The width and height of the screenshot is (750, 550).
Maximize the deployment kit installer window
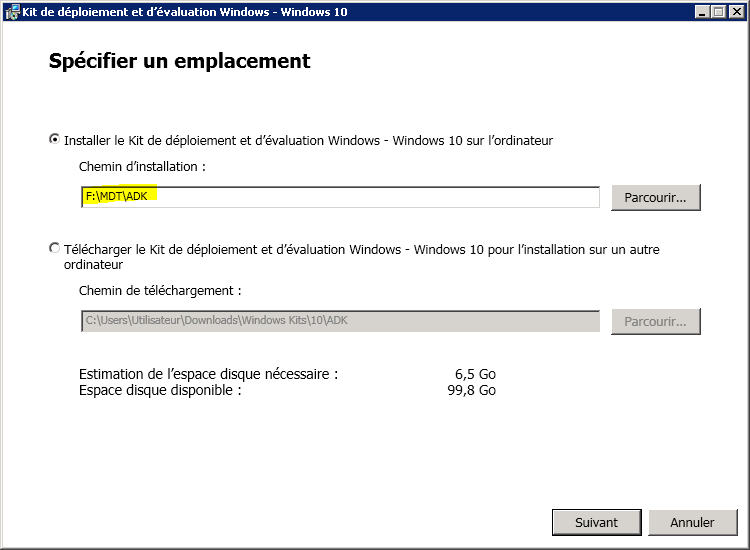(719, 11)
